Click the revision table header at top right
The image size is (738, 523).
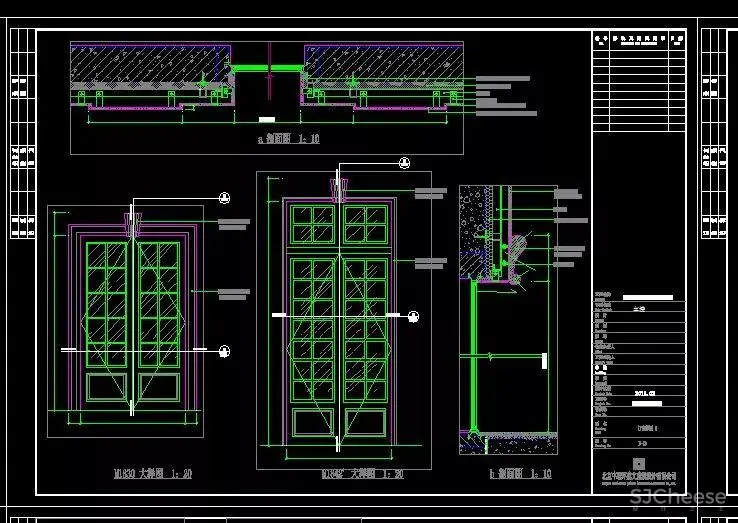638,41
